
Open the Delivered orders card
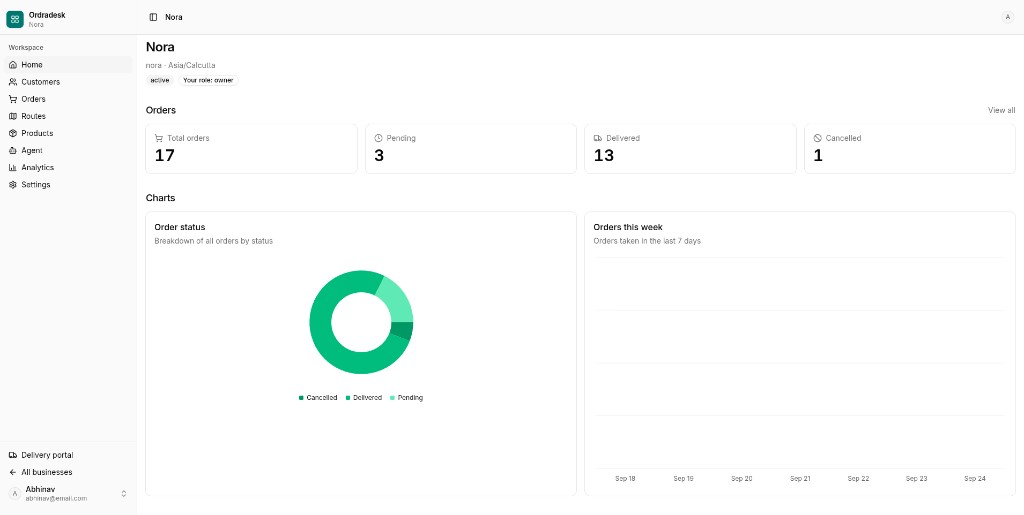(690, 149)
